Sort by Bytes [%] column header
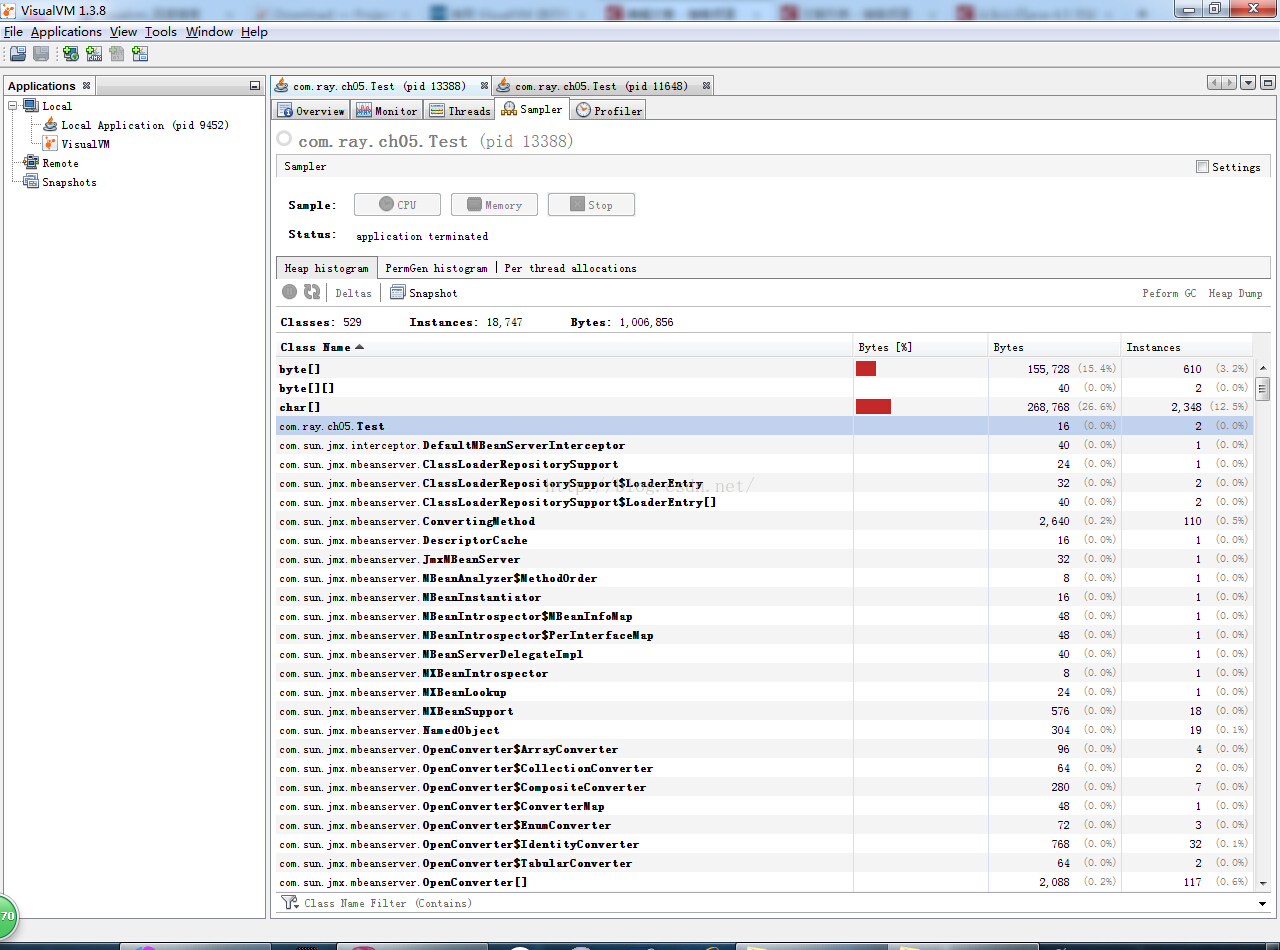This screenshot has height=950, width=1280. pyautogui.click(x=920, y=347)
